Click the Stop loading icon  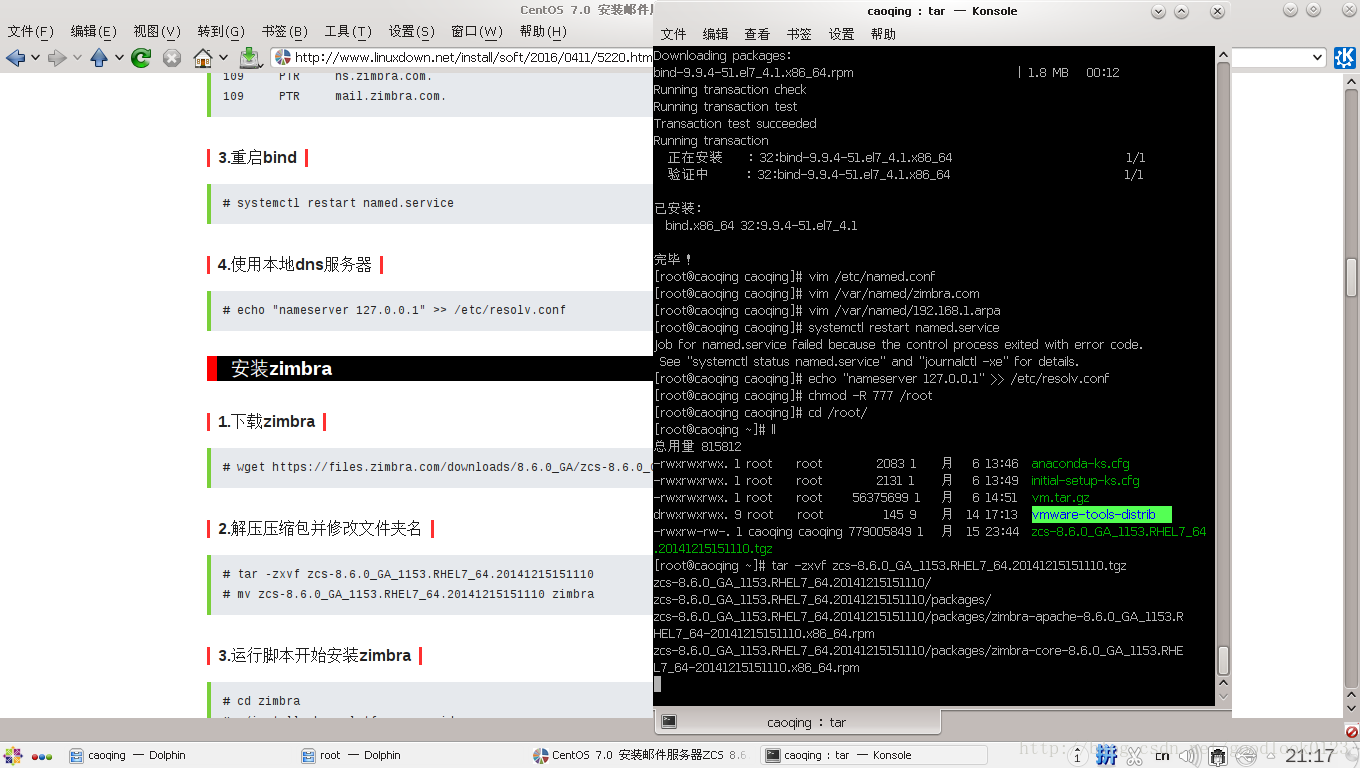(x=172, y=58)
